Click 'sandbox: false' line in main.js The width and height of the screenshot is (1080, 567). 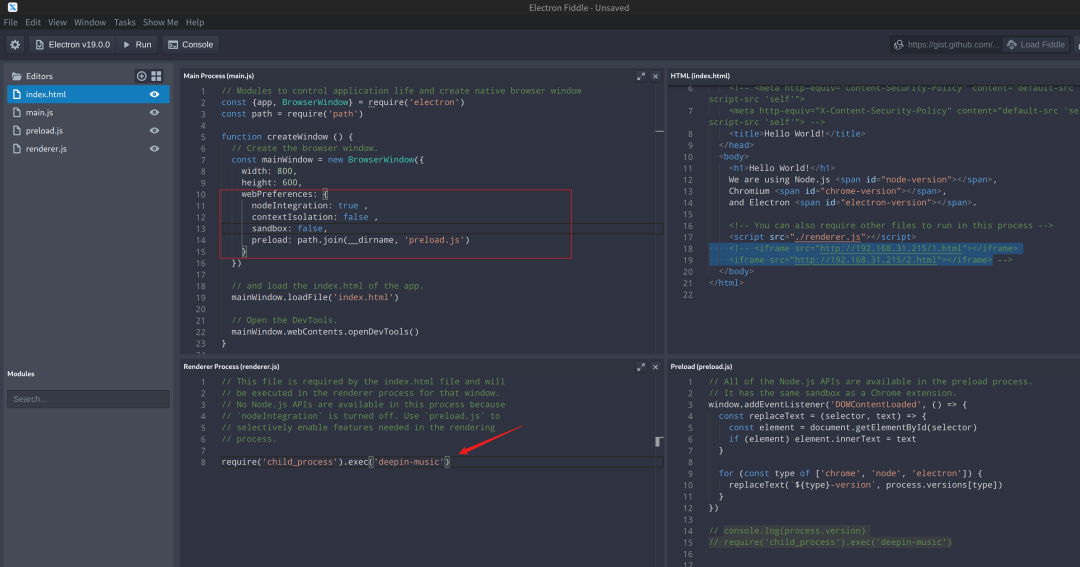289,229
